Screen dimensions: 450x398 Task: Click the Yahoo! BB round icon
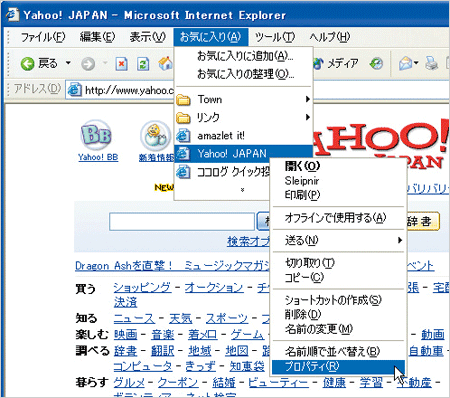[96, 135]
